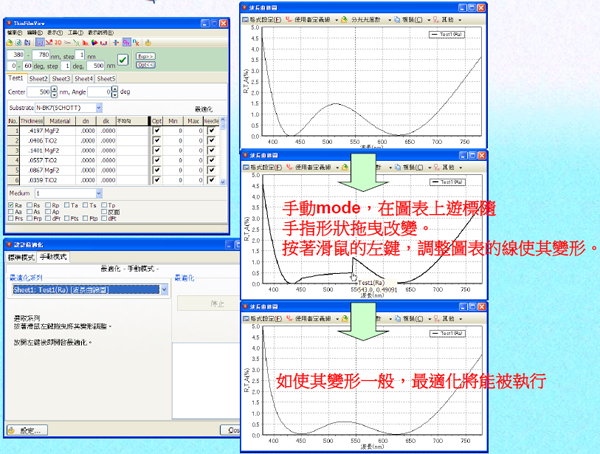Select the manual mode (手動模式) tab
Screen dimensions: 600x454
point(53,257)
